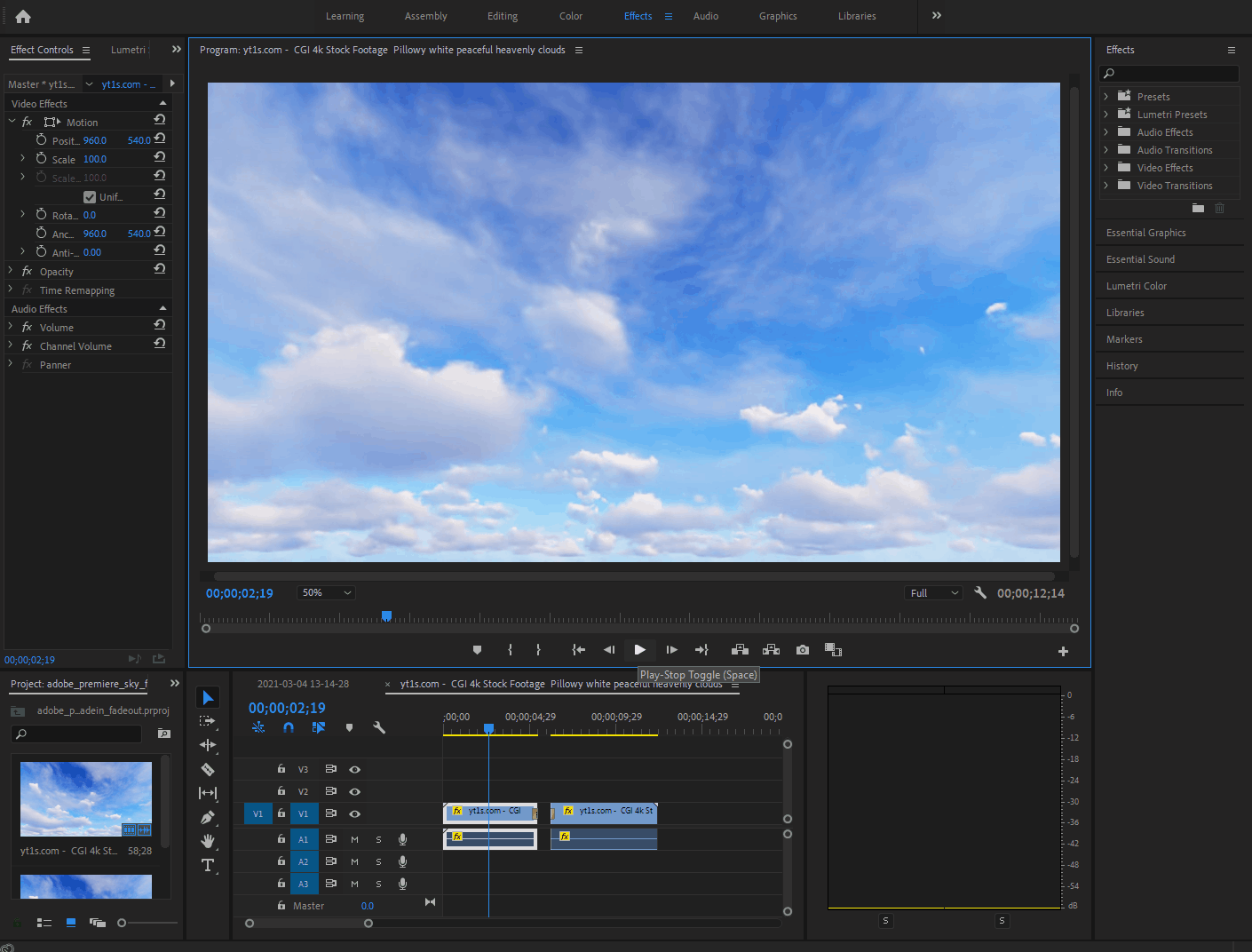This screenshot has height=952, width=1252.
Task: Click the Mark In button
Action: (x=510, y=650)
